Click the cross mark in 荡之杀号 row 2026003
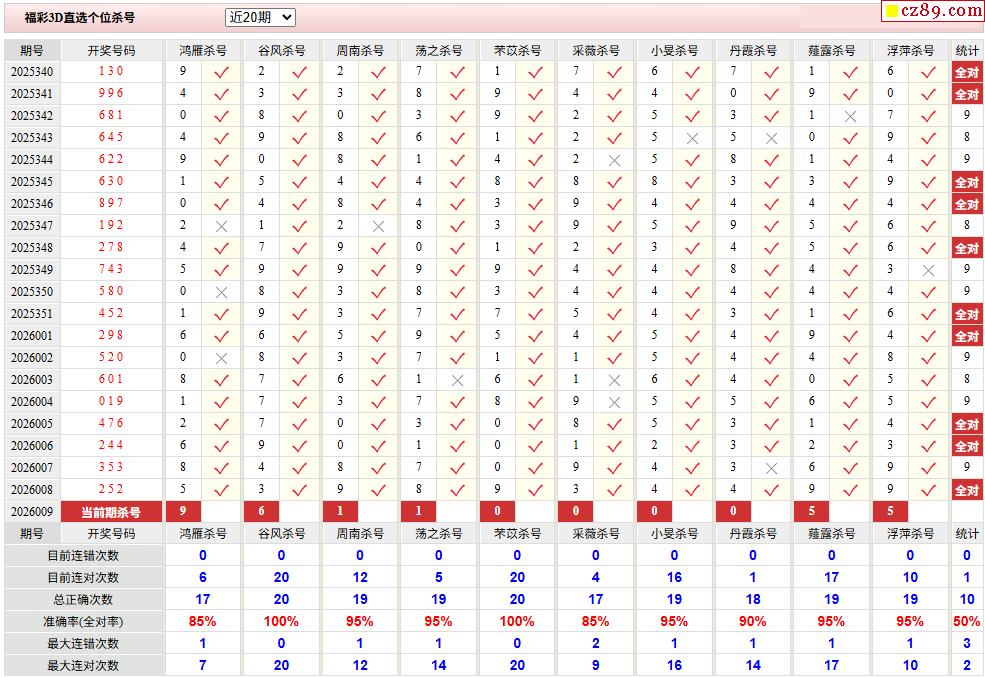 [x=457, y=380]
